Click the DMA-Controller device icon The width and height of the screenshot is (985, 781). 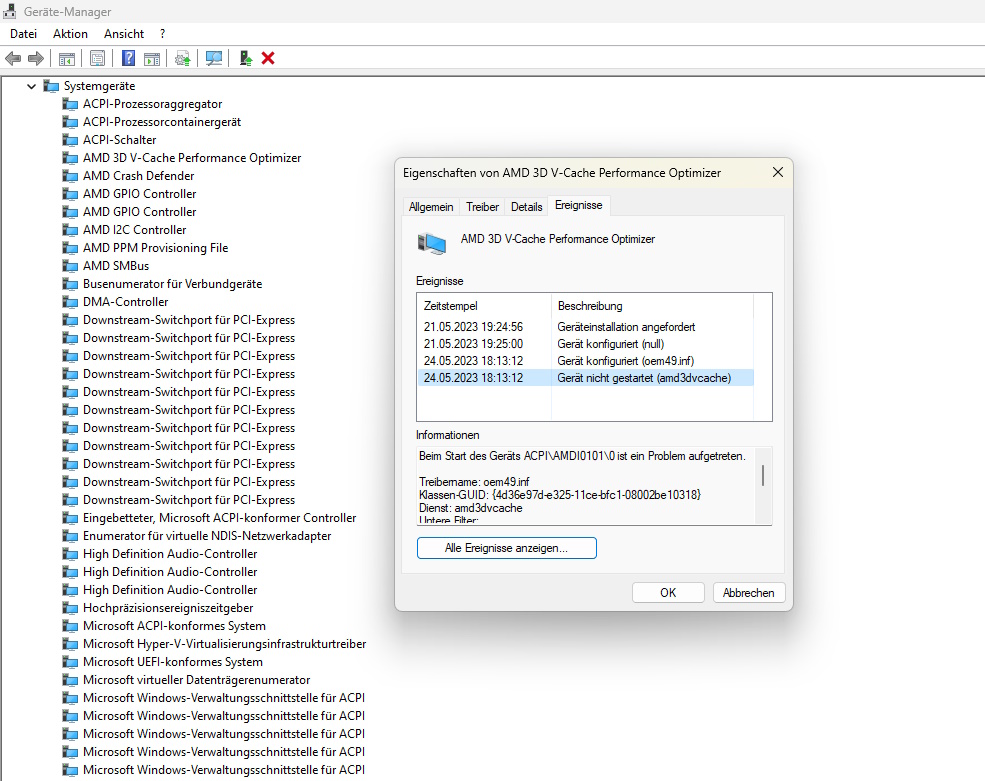[x=70, y=302]
